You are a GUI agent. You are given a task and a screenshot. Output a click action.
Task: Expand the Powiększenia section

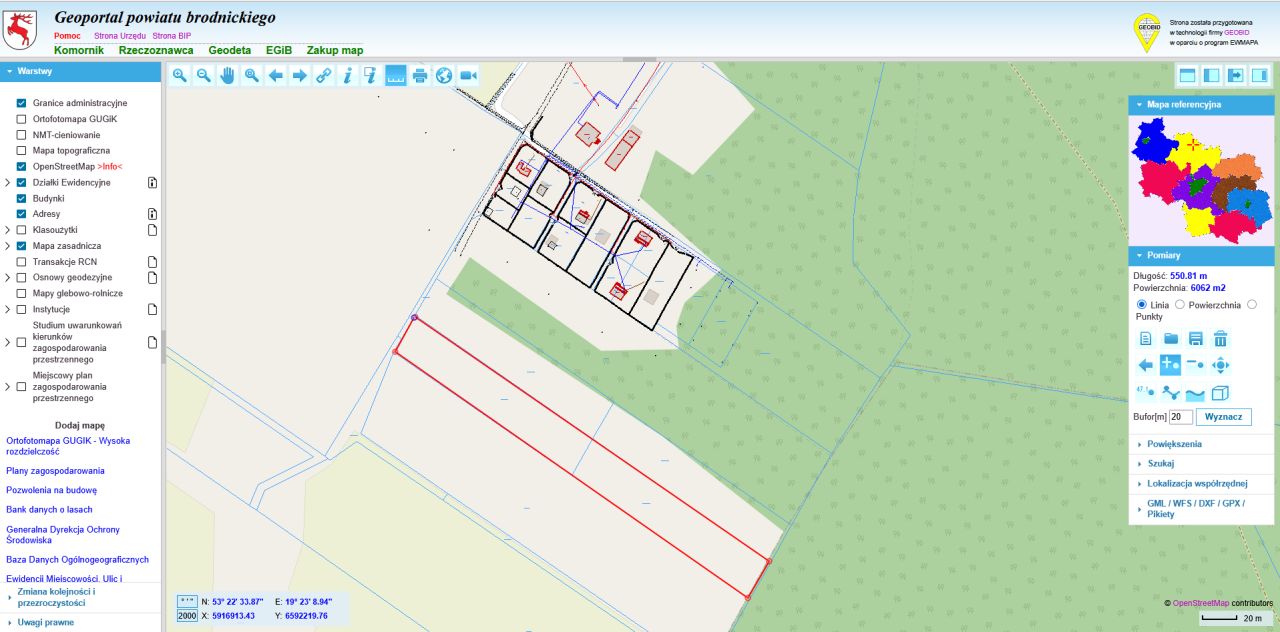(x=1201, y=444)
